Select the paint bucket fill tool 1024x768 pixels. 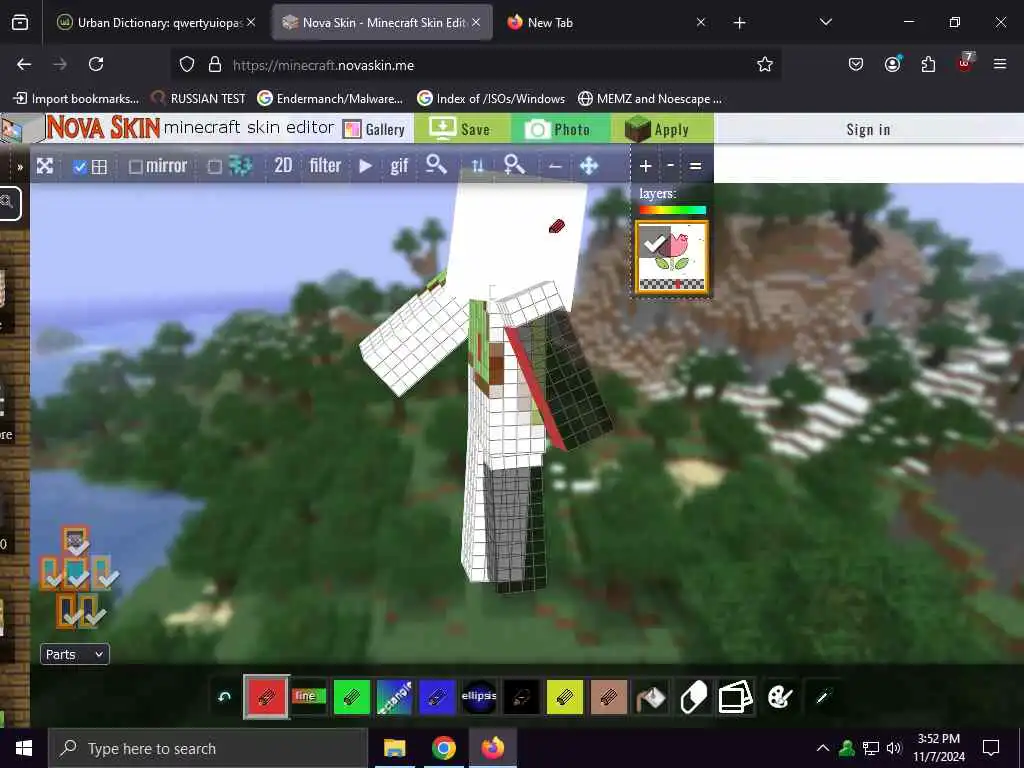tap(651, 697)
